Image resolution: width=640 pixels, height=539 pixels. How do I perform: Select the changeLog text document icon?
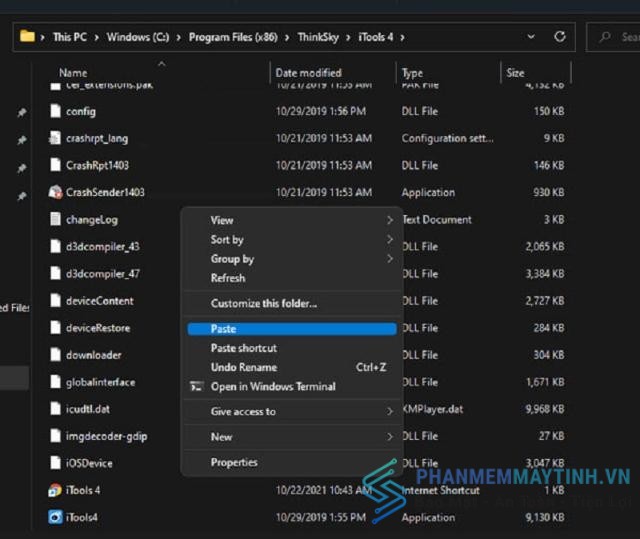point(55,219)
